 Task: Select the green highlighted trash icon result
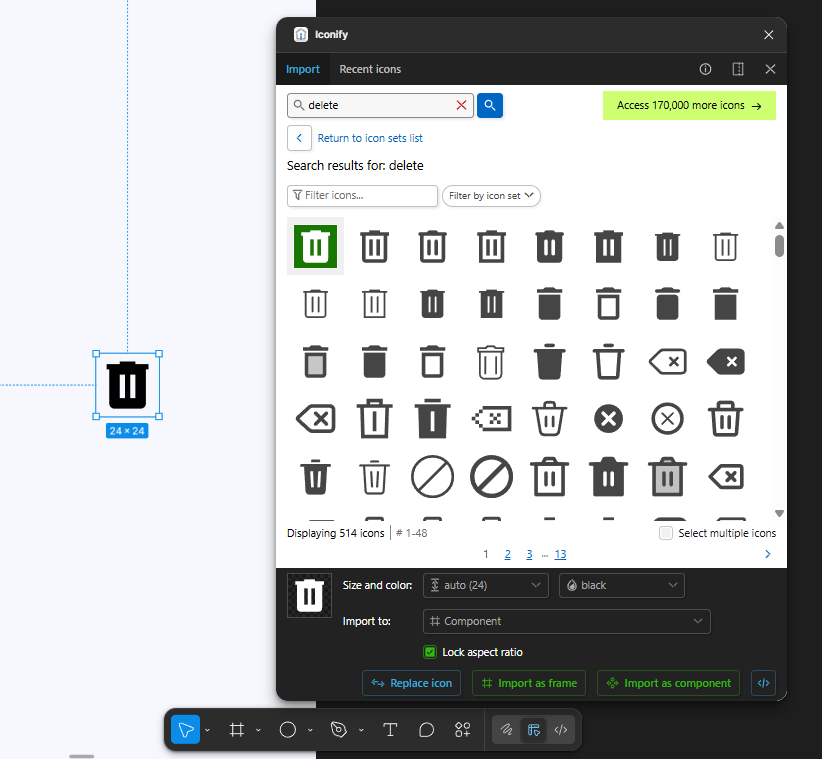[315, 246]
